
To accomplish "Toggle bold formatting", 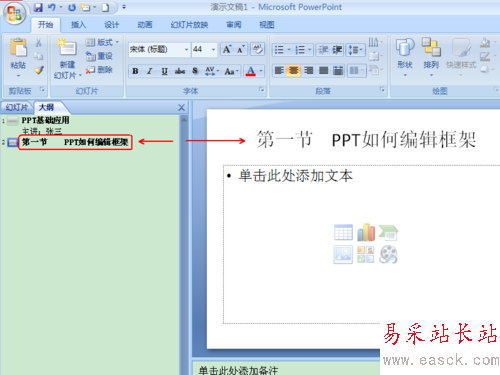I will pyautogui.click(x=135, y=71).
